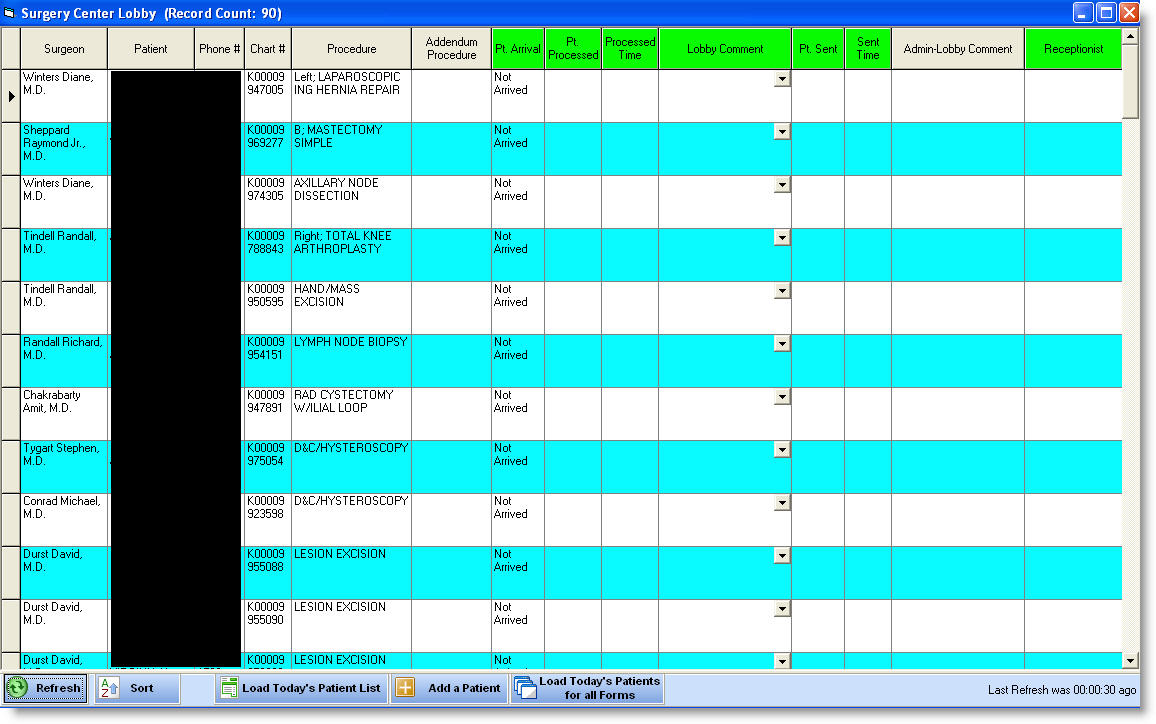Click the Add a Patient button
The width and height of the screenshot is (1156, 724).
pos(449,688)
